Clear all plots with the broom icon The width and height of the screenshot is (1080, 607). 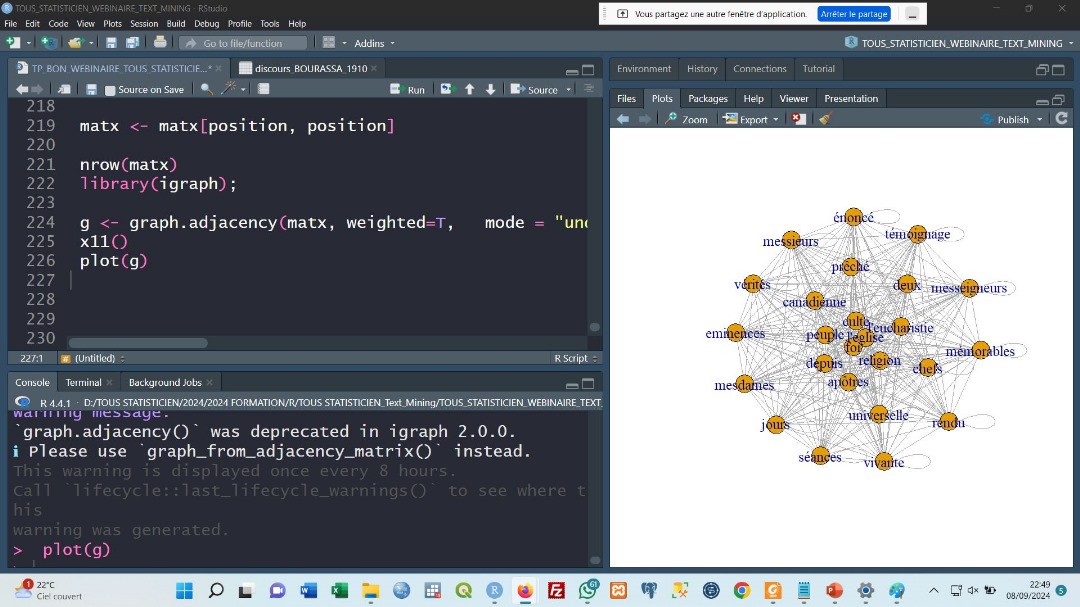click(825, 118)
